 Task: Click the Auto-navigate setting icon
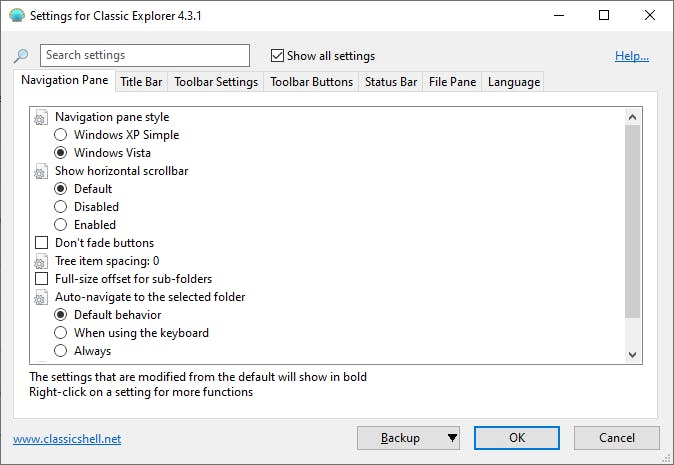(x=41, y=297)
